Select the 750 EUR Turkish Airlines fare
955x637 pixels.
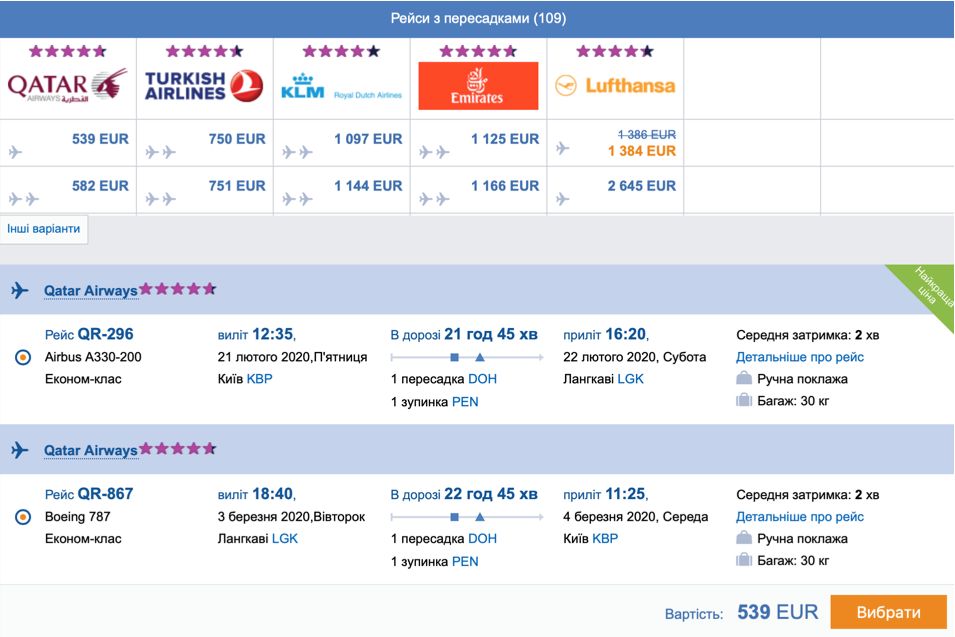tap(237, 139)
